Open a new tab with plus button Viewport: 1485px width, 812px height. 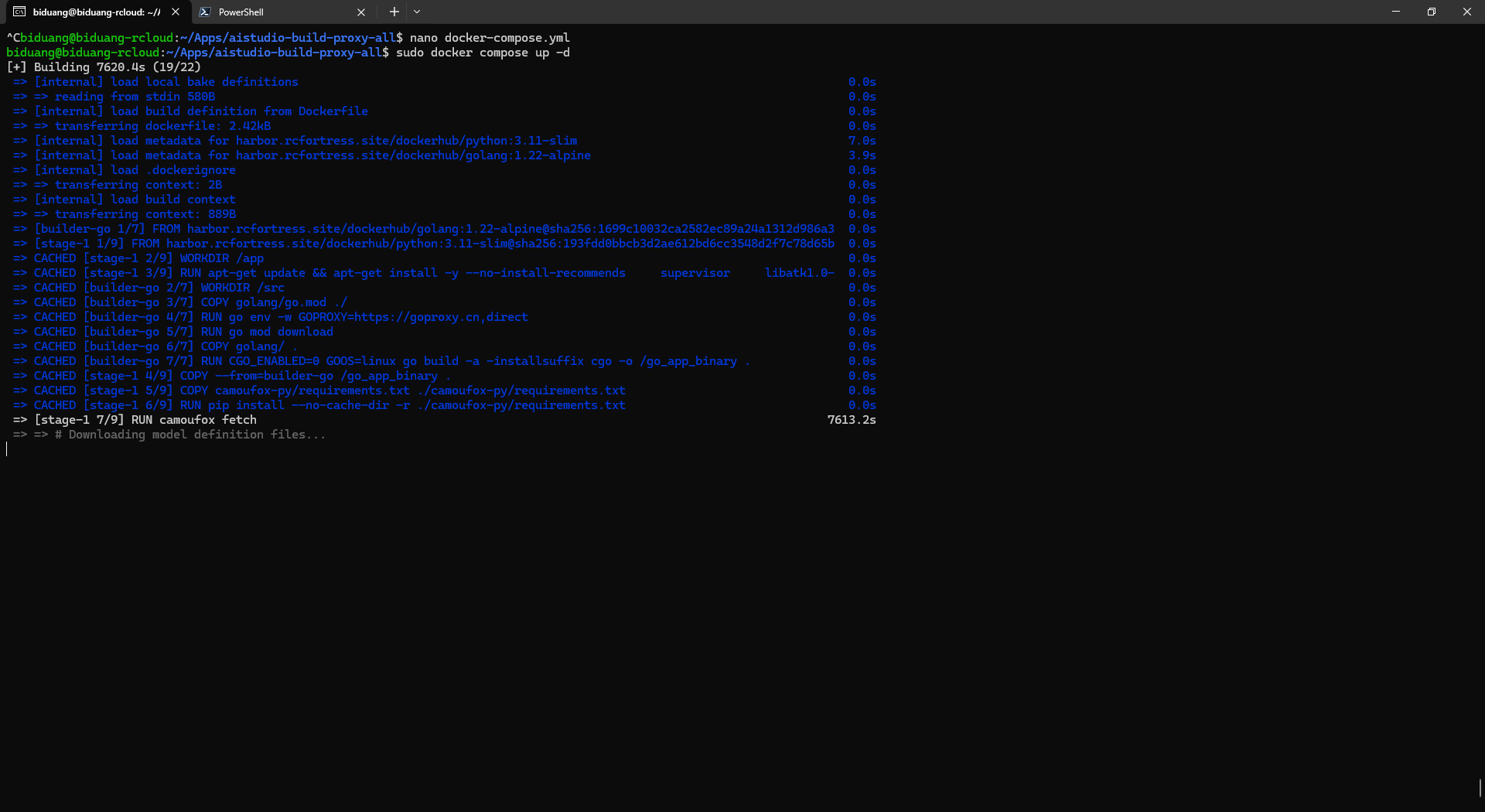[394, 12]
